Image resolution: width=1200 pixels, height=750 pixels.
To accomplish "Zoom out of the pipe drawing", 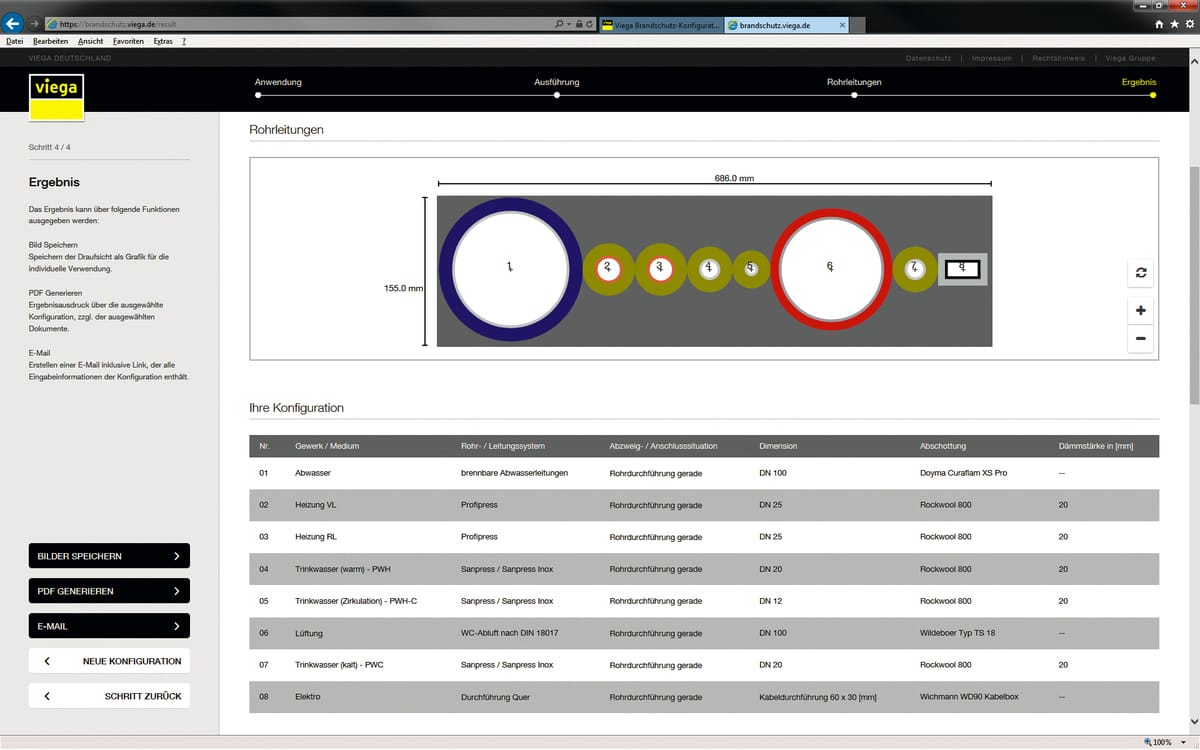I will (x=1141, y=339).
